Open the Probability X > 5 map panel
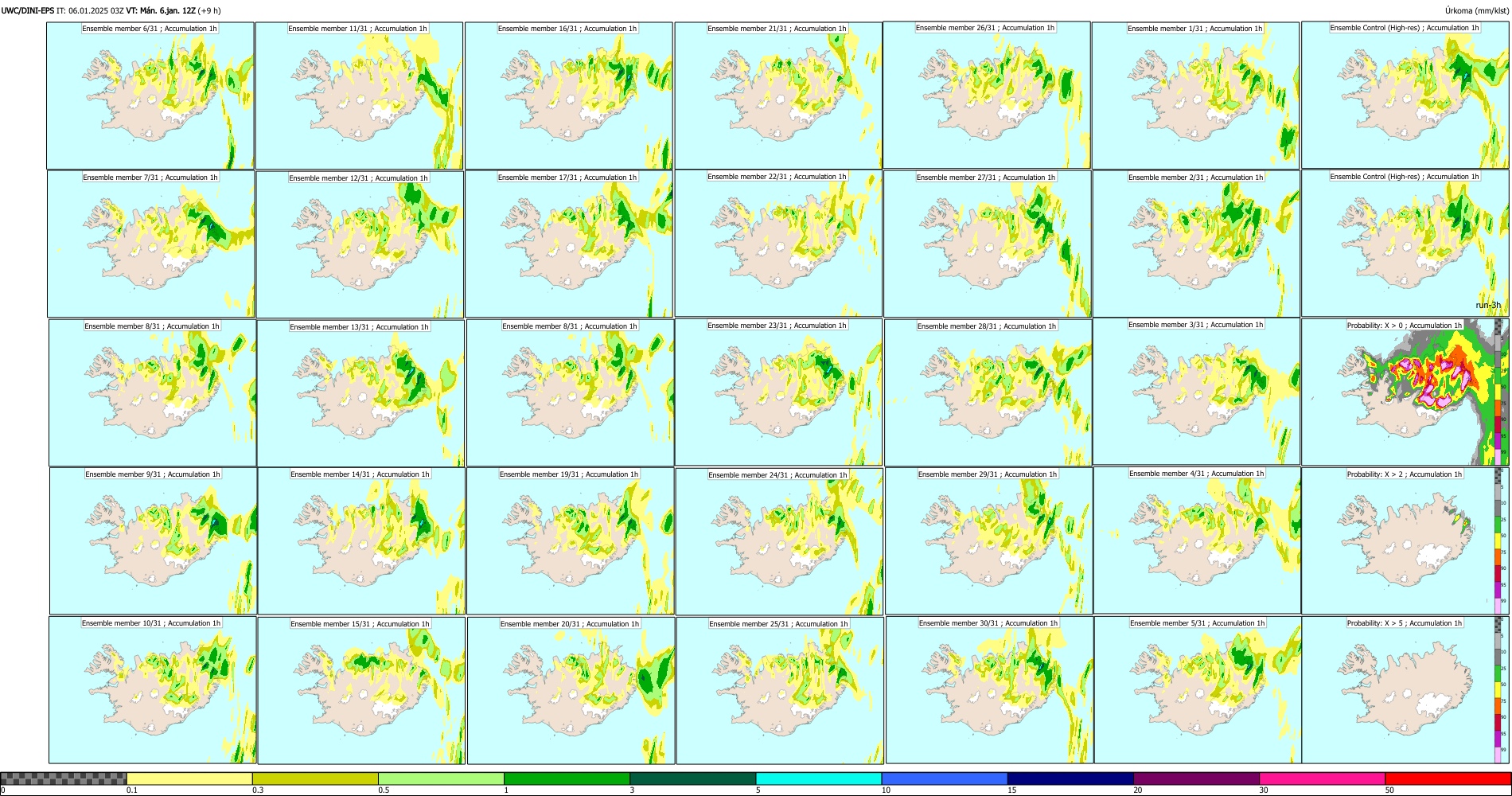This screenshot has width=1512, height=796. (1405, 690)
